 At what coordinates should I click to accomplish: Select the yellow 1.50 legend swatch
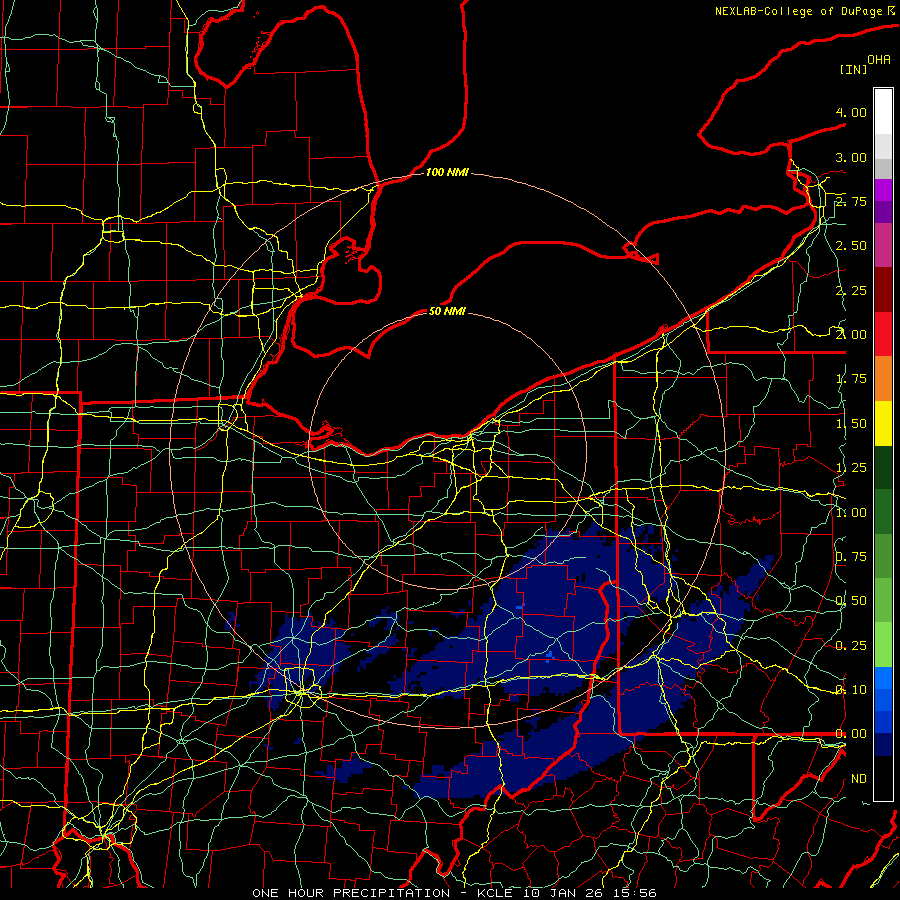[883, 423]
